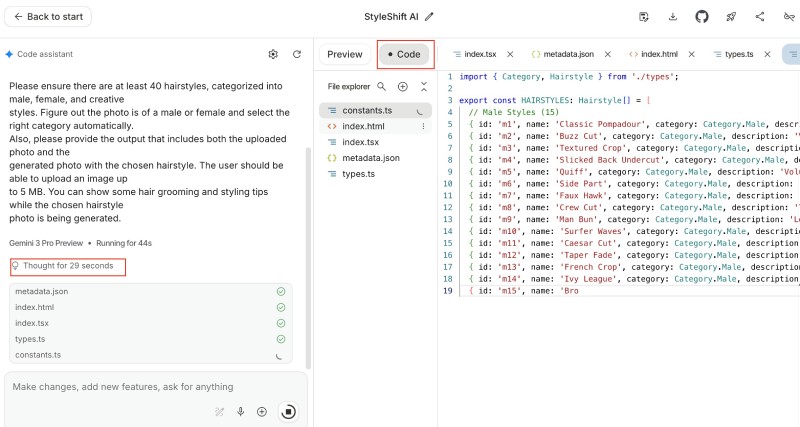This screenshot has height=427, width=800.
Task: Switch to the Preview tab
Action: coord(345,54)
